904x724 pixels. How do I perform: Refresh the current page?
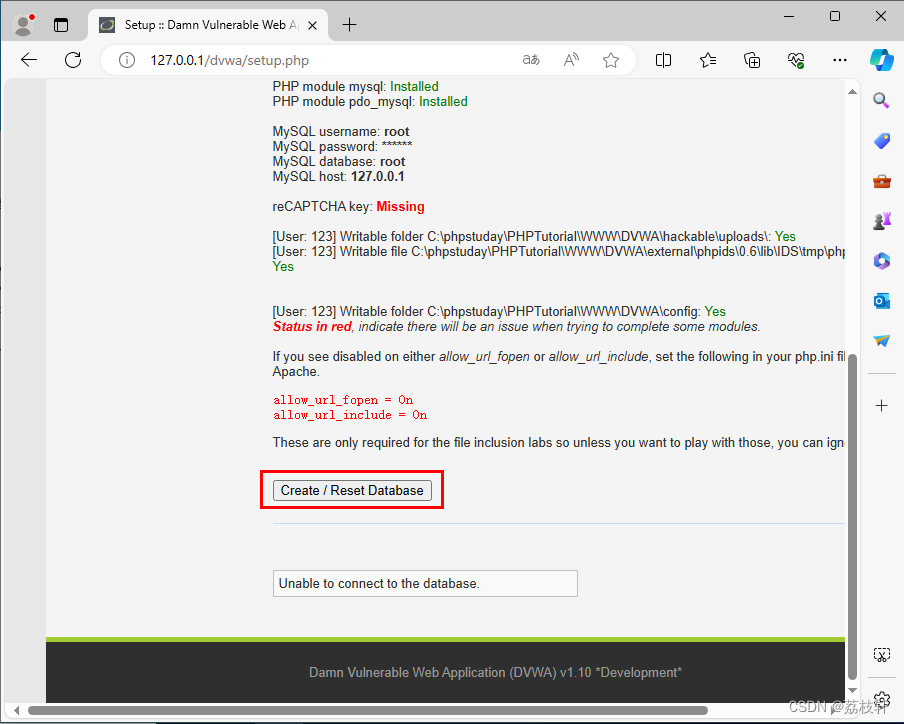click(x=73, y=60)
